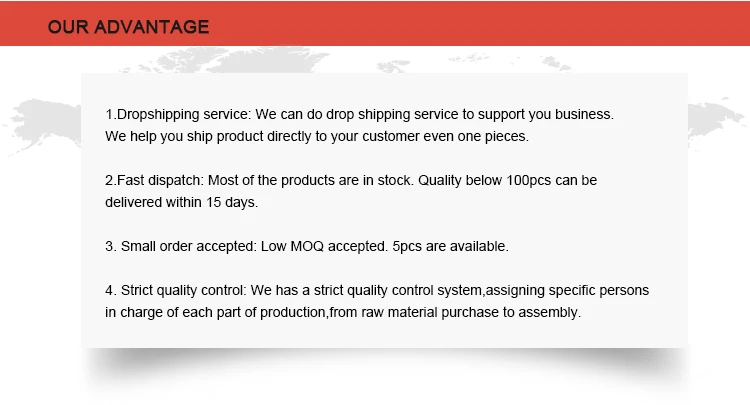Click the line starting "in charge of each part"
Viewport: 750px width, 405px height.
[x=343, y=312]
